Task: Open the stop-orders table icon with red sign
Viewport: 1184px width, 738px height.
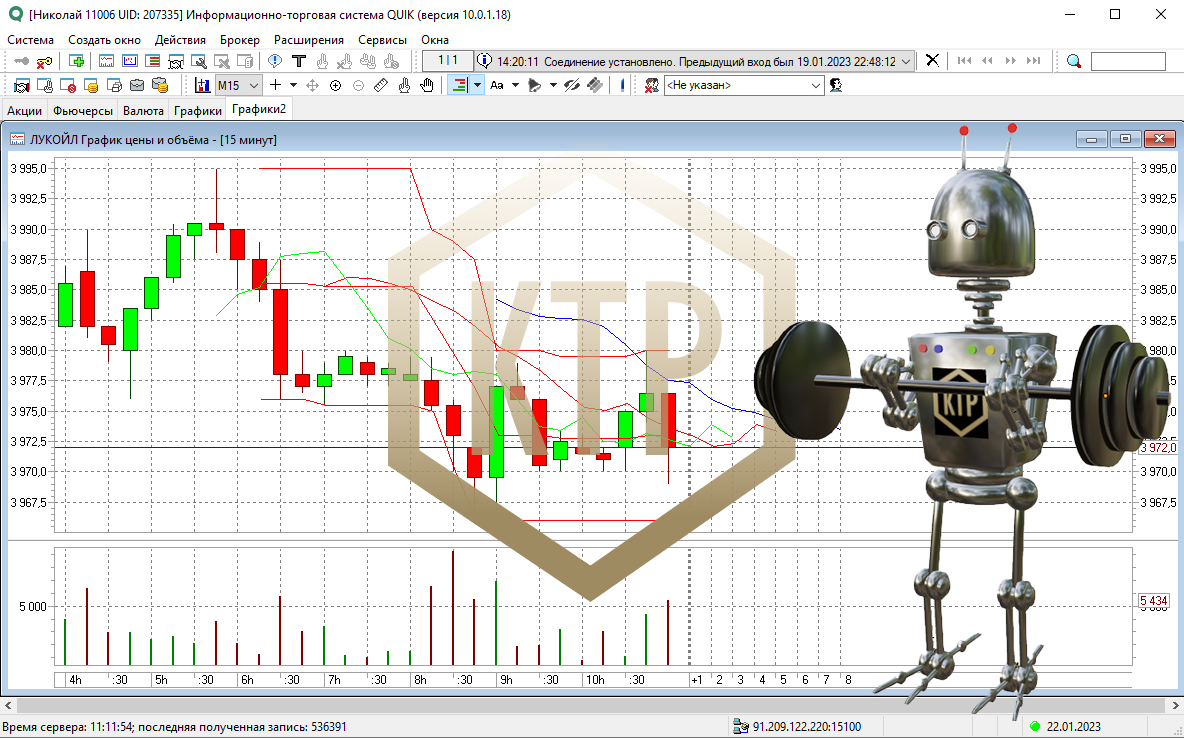Action: pyautogui.click(x=67, y=85)
